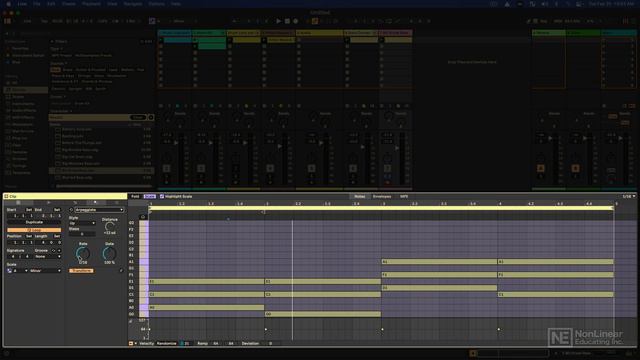The height and width of the screenshot is (360, 640).
Task: Click the Stop button in transport
Action: [x=287, y=21]
